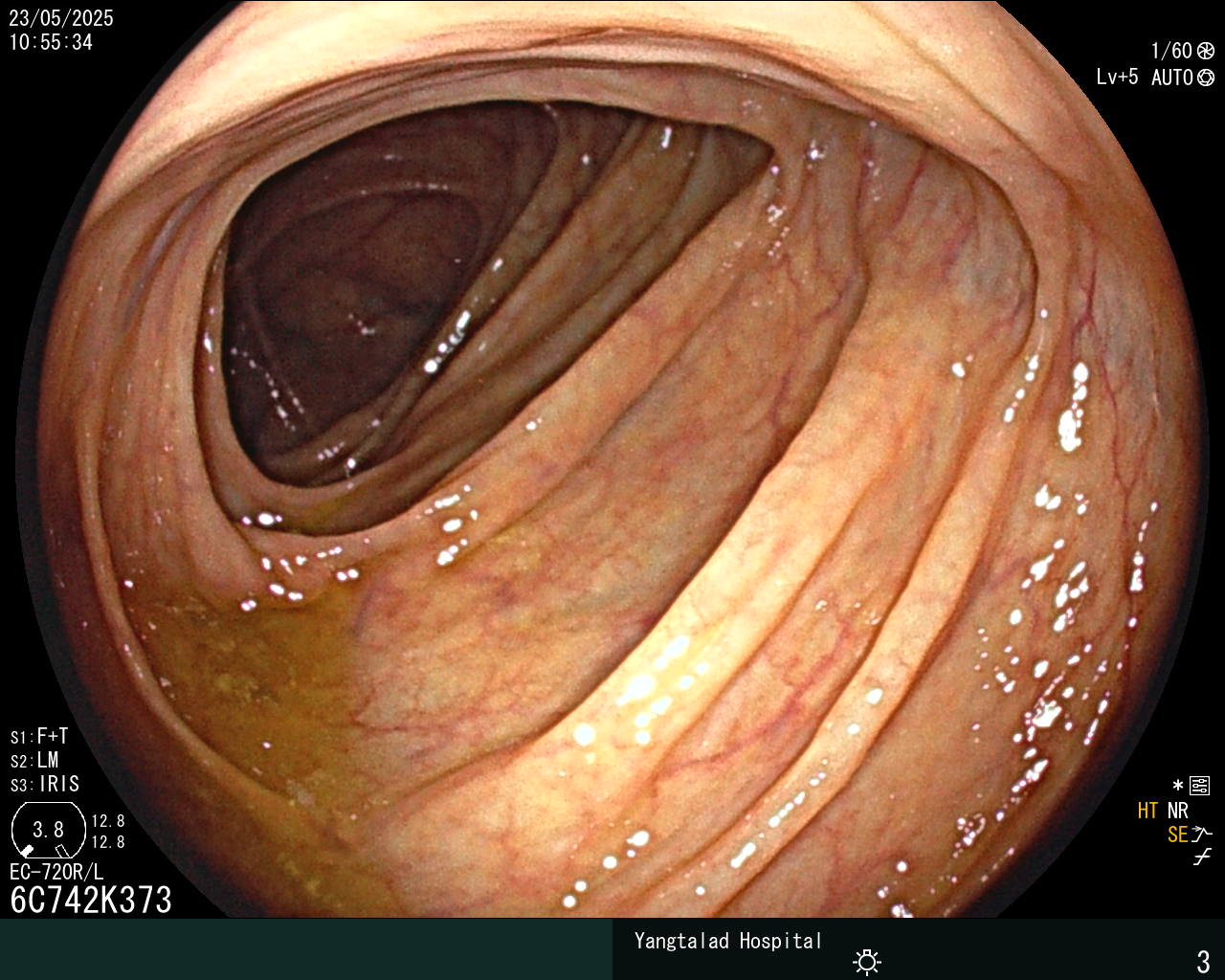Click the S1: F+T switch assignment
1225x980 pixels.
pyautogui.click(x=39, y=737)
